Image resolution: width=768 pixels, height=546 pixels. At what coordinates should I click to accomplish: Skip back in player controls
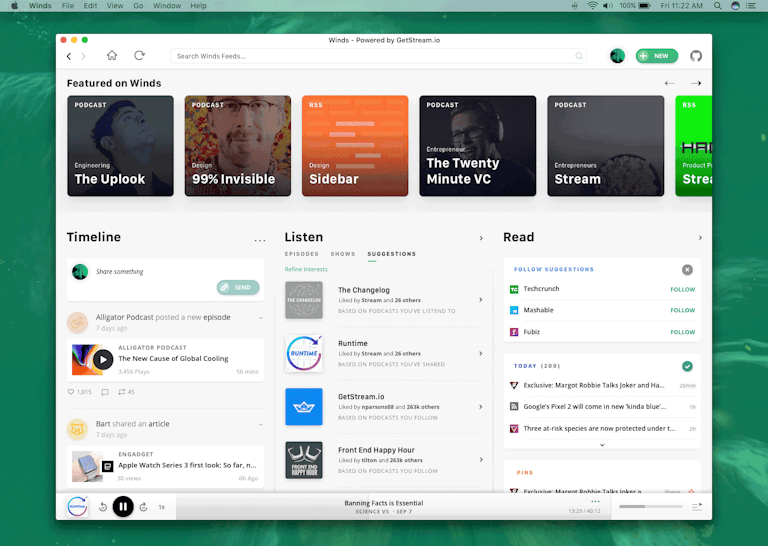103,507
